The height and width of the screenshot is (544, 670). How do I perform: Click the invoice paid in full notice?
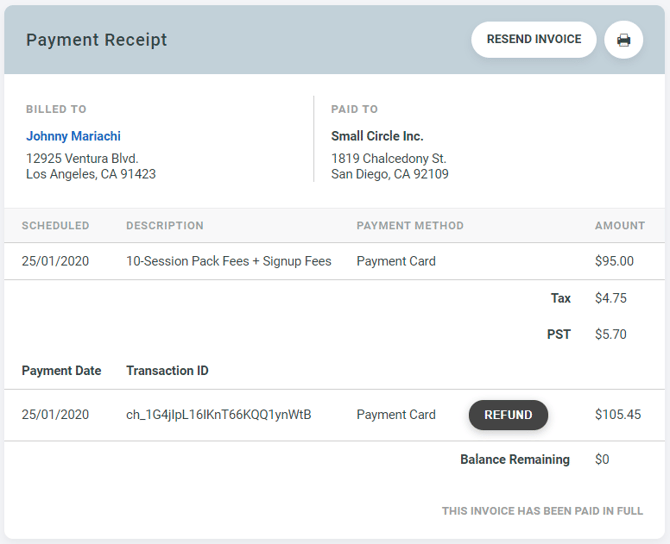(x=542, y=511)
